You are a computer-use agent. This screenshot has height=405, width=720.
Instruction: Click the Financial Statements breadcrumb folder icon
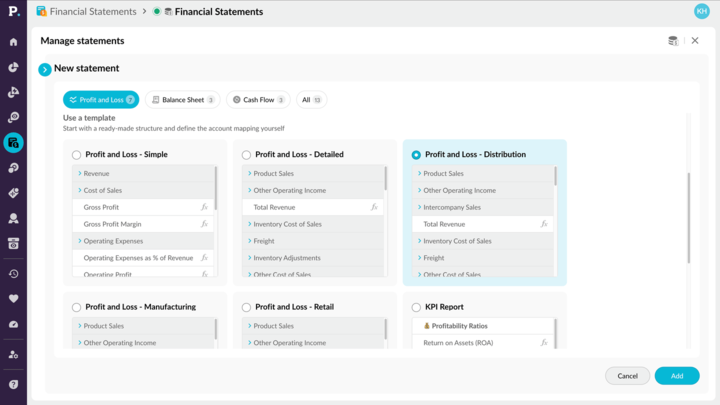click(42, 11)
